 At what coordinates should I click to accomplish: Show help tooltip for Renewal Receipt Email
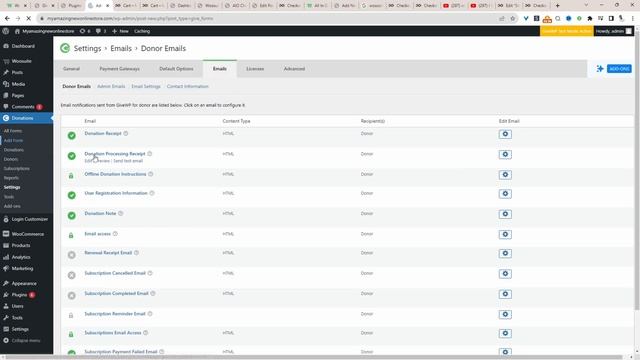point(136,253)
